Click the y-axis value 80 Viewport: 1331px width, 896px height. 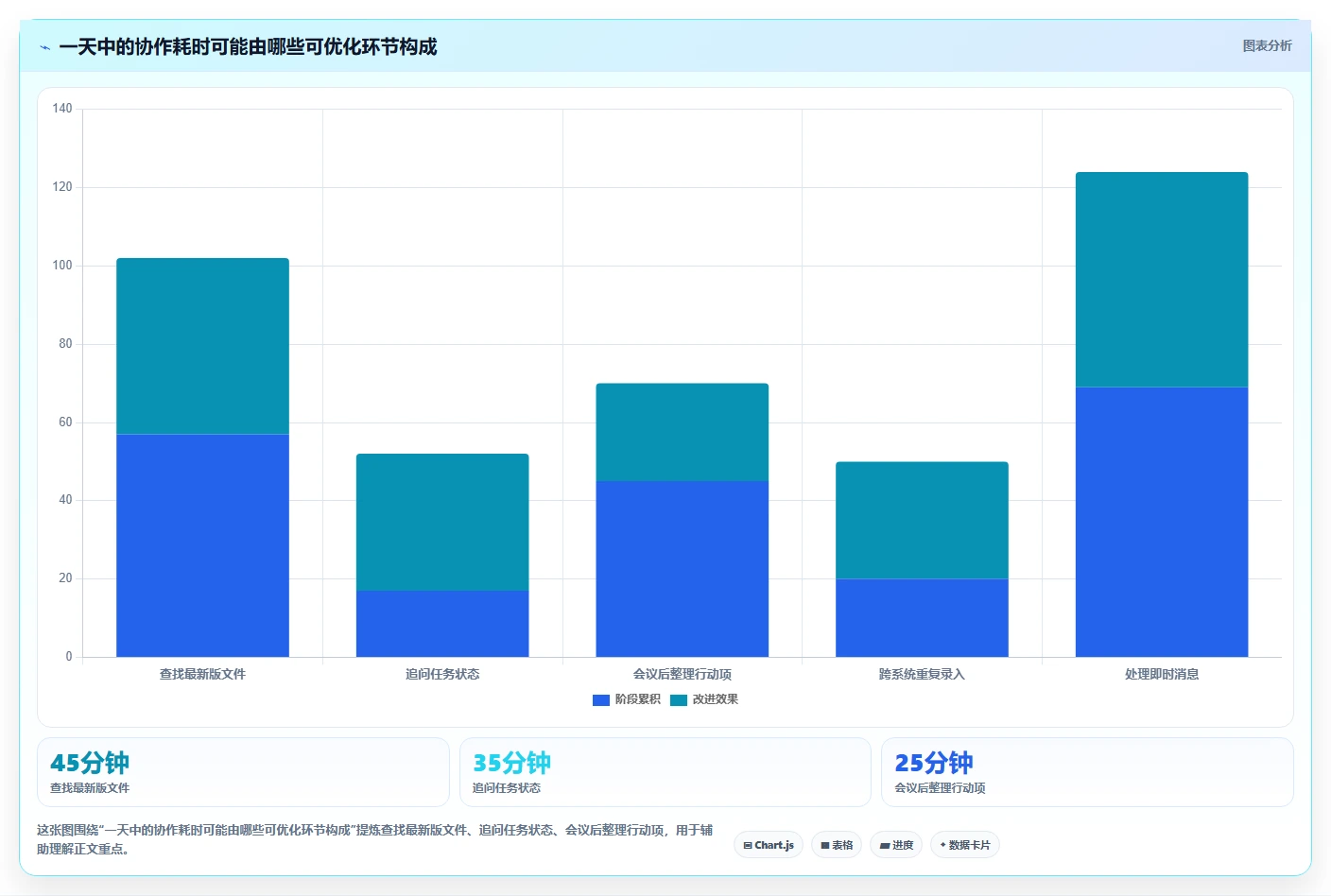[x=65, y=344]
